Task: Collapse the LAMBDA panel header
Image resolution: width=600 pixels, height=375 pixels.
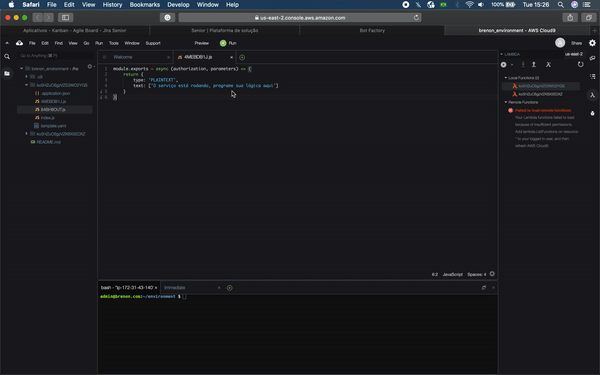Action: click(502, 54)
